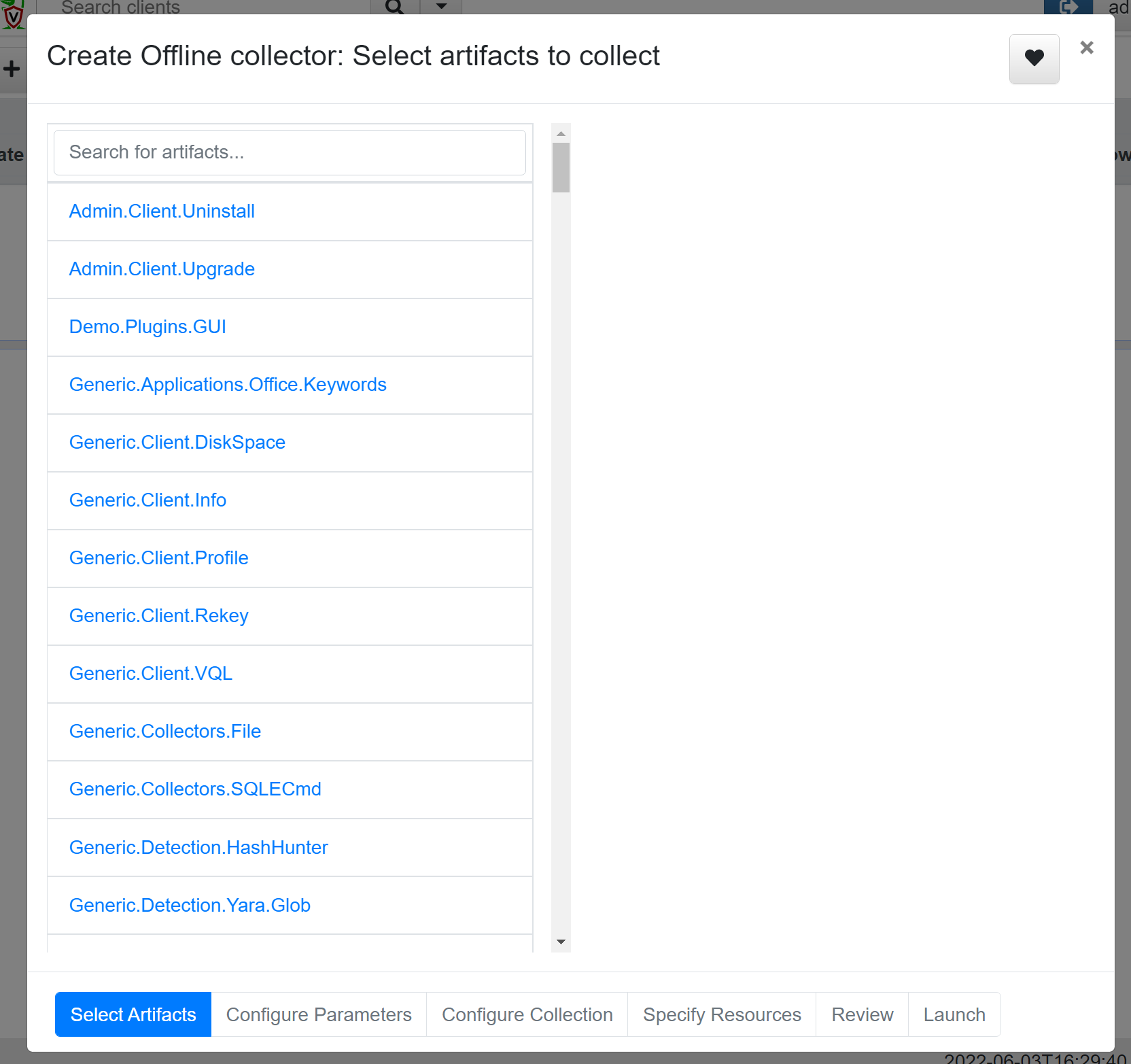
Task: Click the scrollbar down arrow
Action: (561, 942)
